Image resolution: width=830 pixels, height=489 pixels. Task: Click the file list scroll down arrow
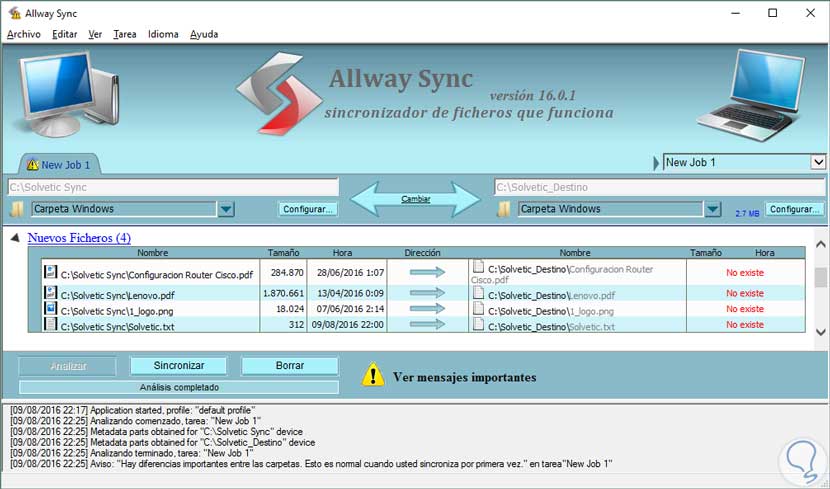tap(820, 332)
